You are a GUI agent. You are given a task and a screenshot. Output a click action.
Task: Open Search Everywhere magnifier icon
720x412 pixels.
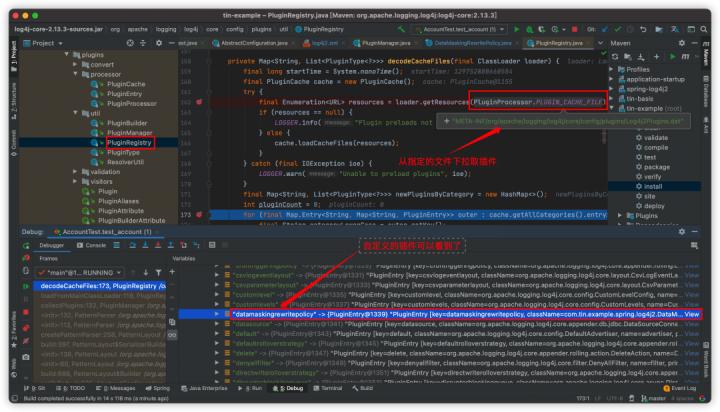[703, 29]
